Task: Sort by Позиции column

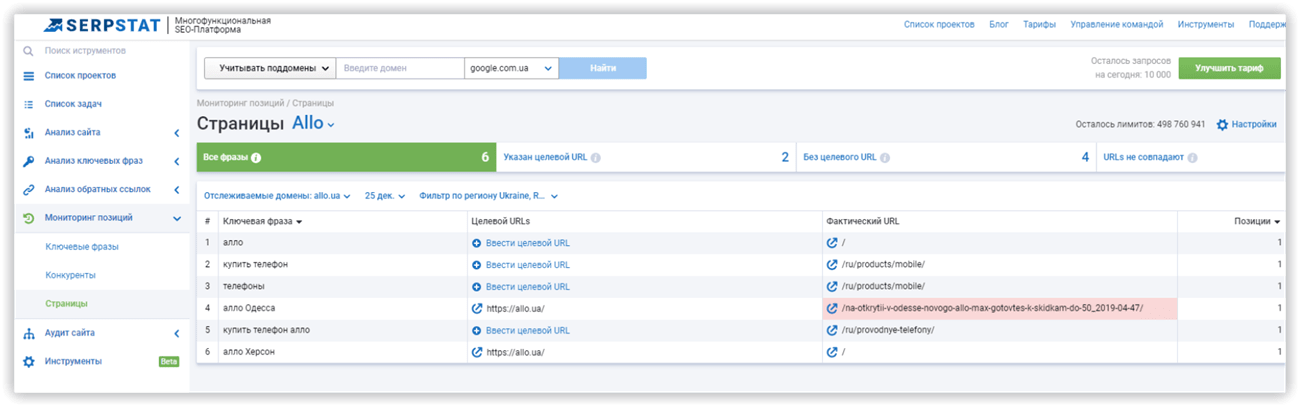Action: [x=1258, y=221]
